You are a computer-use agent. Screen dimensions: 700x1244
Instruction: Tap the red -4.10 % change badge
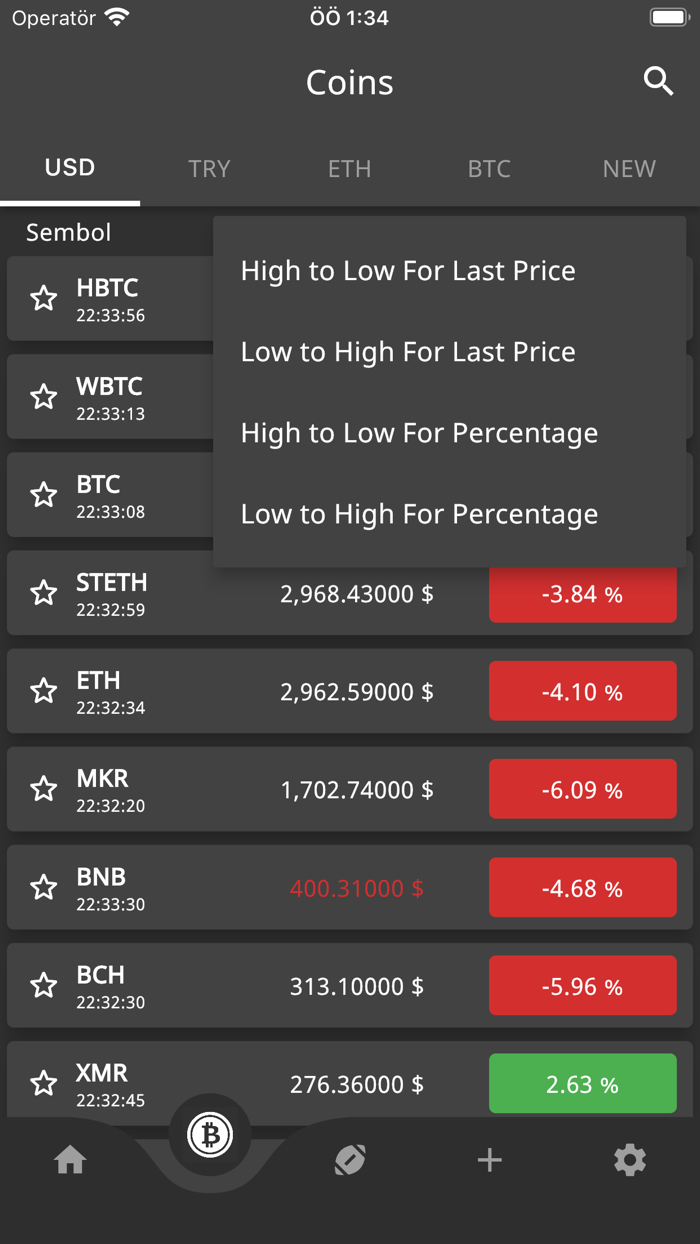click(x=582, y=691)
